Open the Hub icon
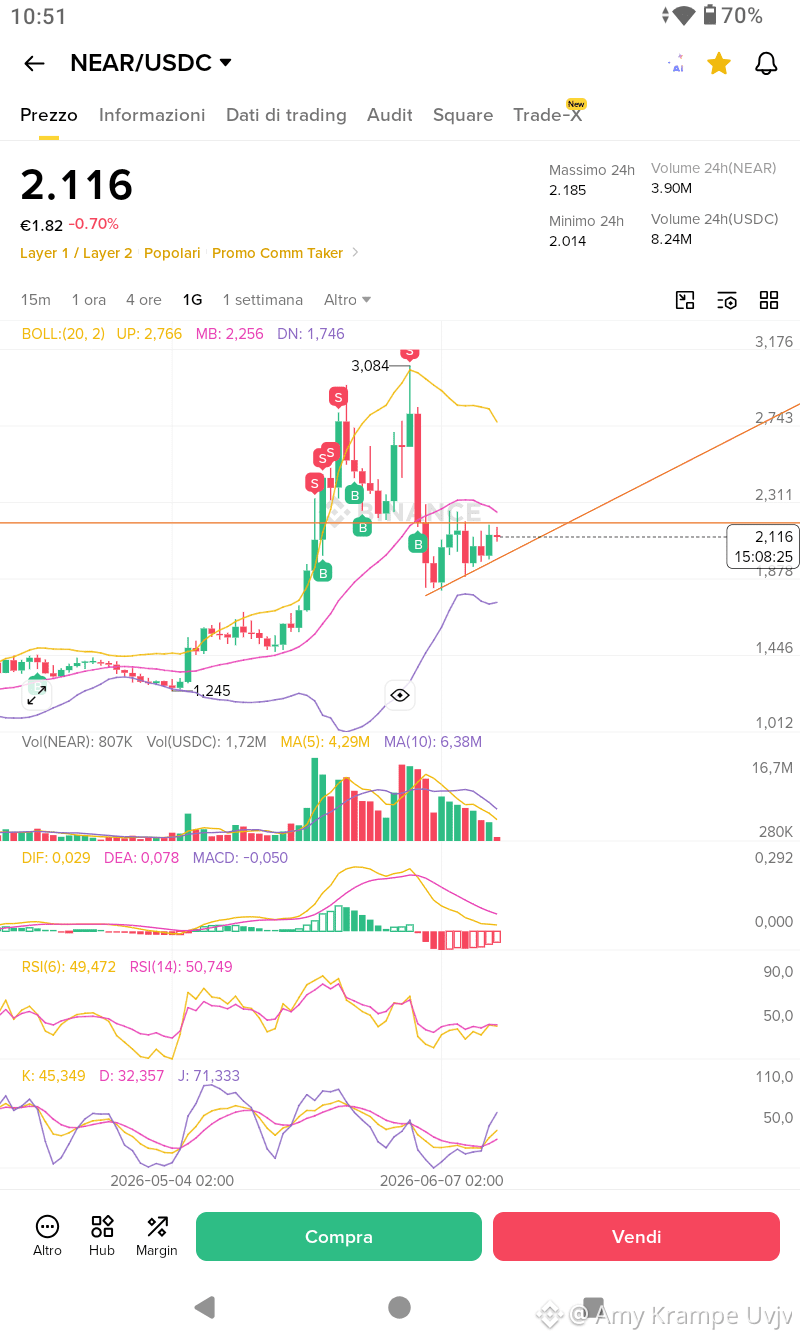 pyautogui.click(x=102, y=1236)
